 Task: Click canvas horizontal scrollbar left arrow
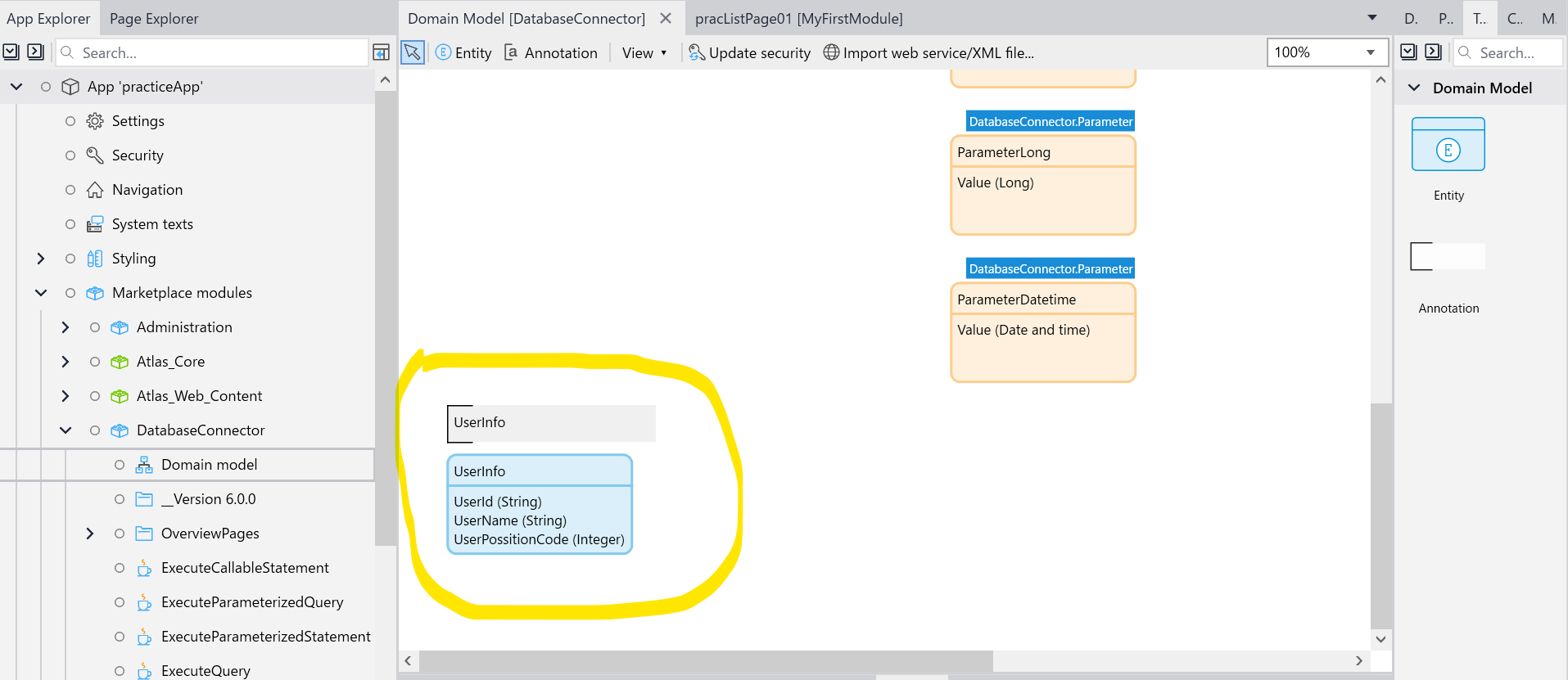tap(408, 660)
